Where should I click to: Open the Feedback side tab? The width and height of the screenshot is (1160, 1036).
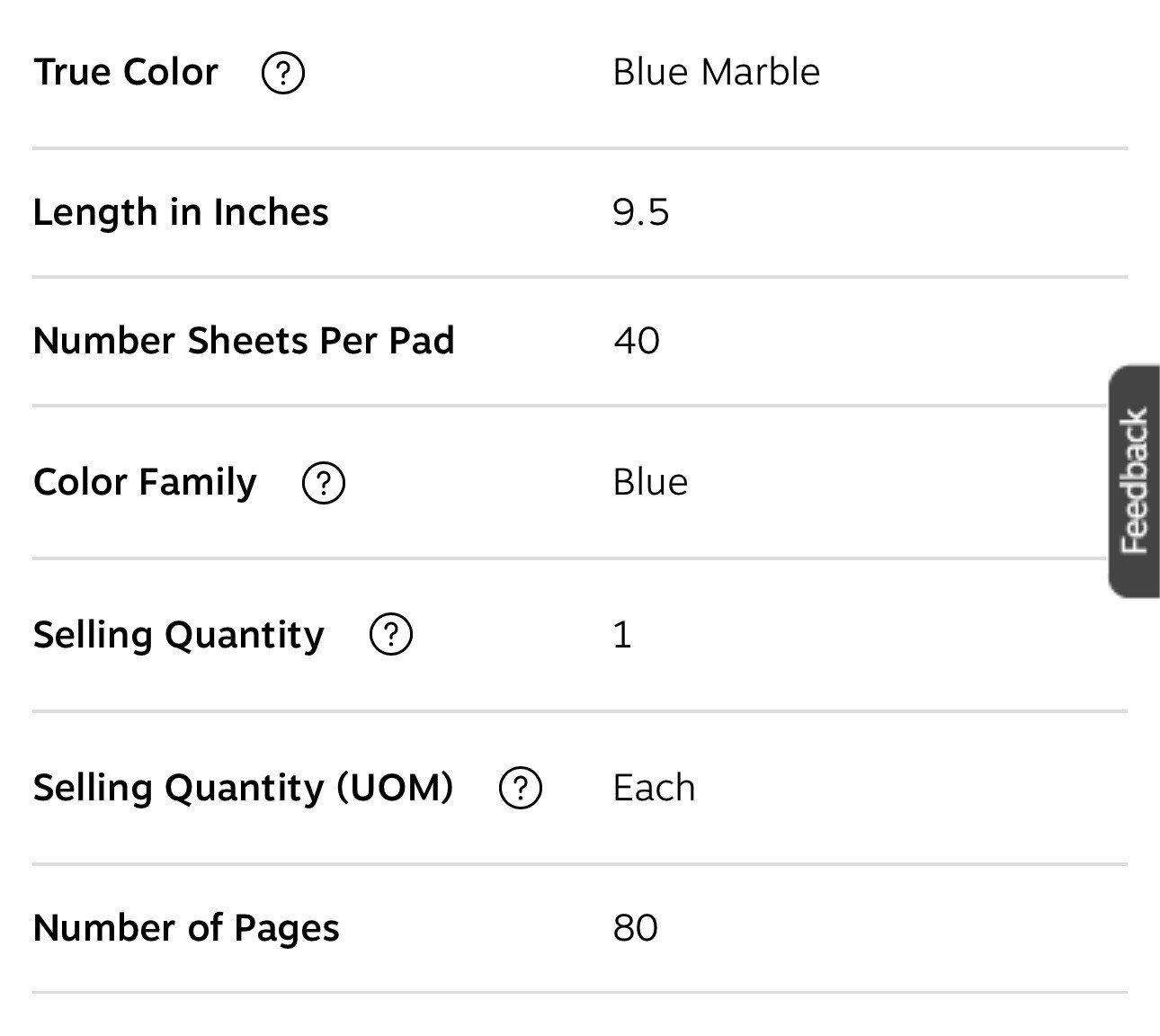coord(1134,481)
